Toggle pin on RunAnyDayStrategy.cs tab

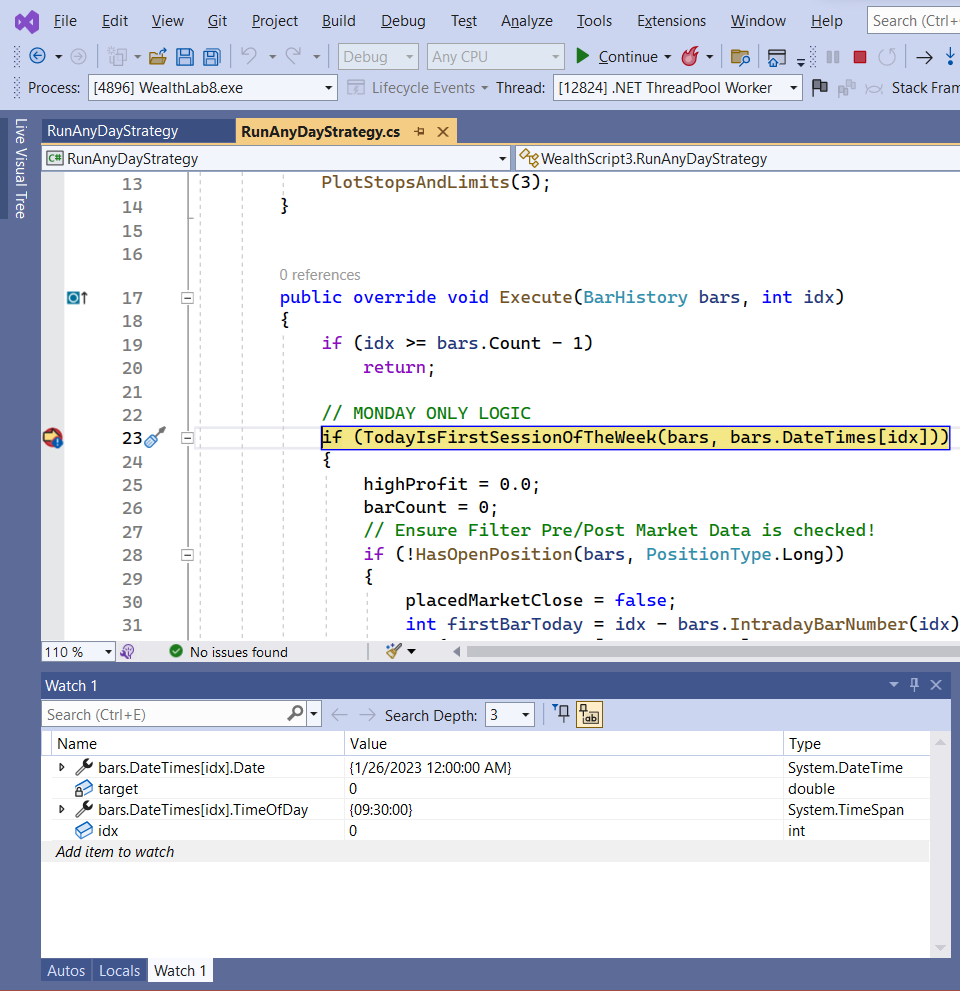pos(420,131)
